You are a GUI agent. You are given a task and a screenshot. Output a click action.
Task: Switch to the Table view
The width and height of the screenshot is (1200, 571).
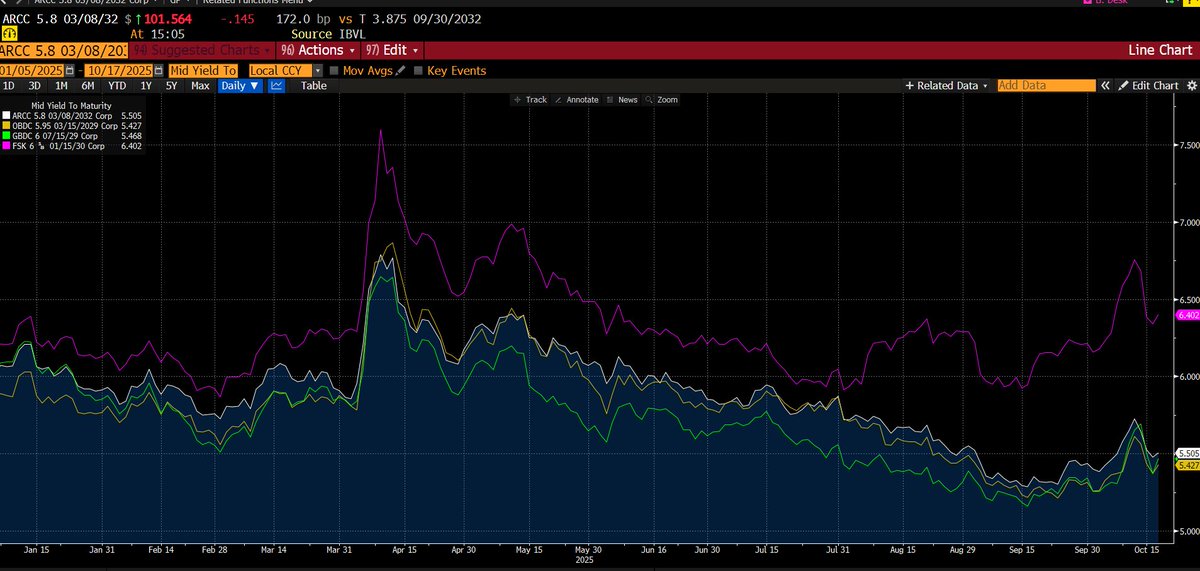[x=314, y=86]
